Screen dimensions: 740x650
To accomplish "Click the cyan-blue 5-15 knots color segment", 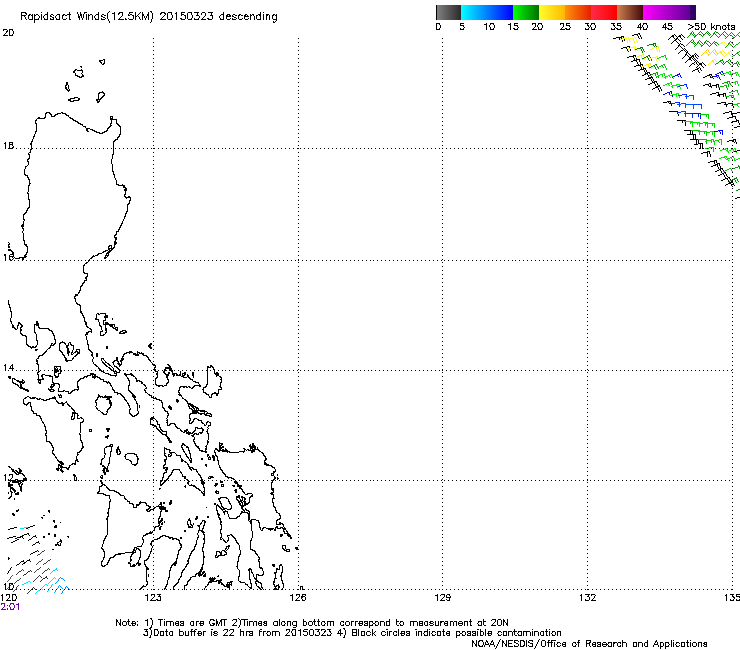I will pyautogui.click(x=487, y=13).
